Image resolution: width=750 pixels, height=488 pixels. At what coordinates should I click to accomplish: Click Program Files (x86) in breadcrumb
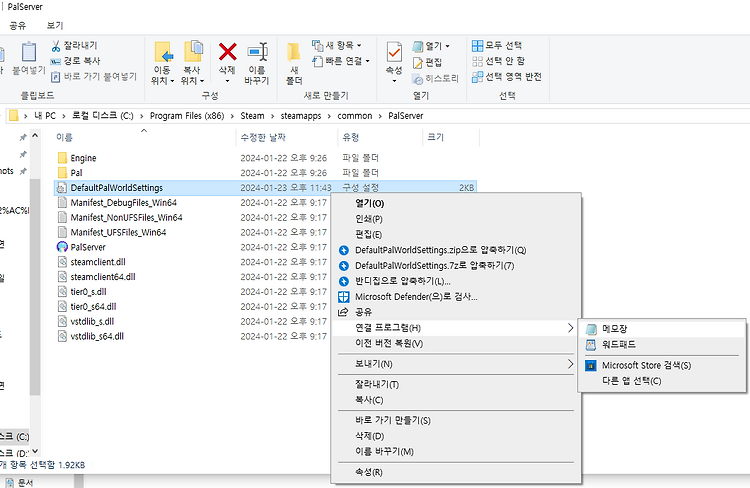187,116
